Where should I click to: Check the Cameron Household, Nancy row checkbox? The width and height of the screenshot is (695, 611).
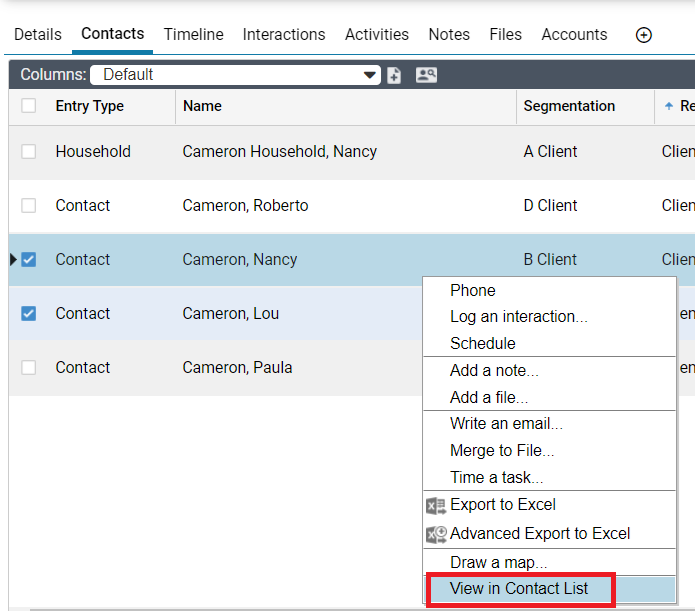tap(29, 151)
